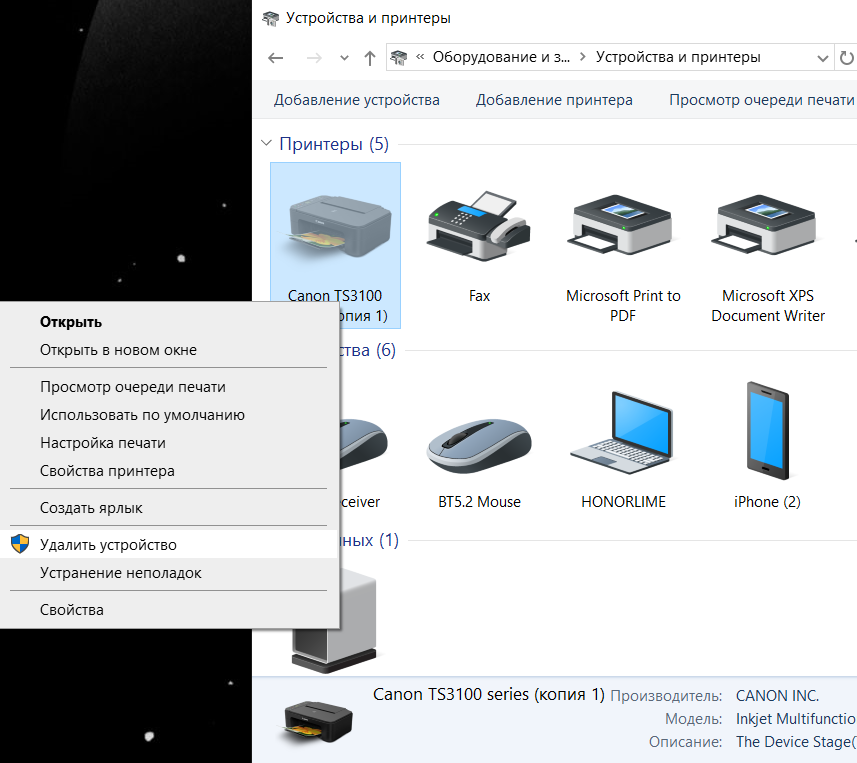Select the HONORLIME laptop icon
Screen dimensions: 857x763
tap(623, 433)
